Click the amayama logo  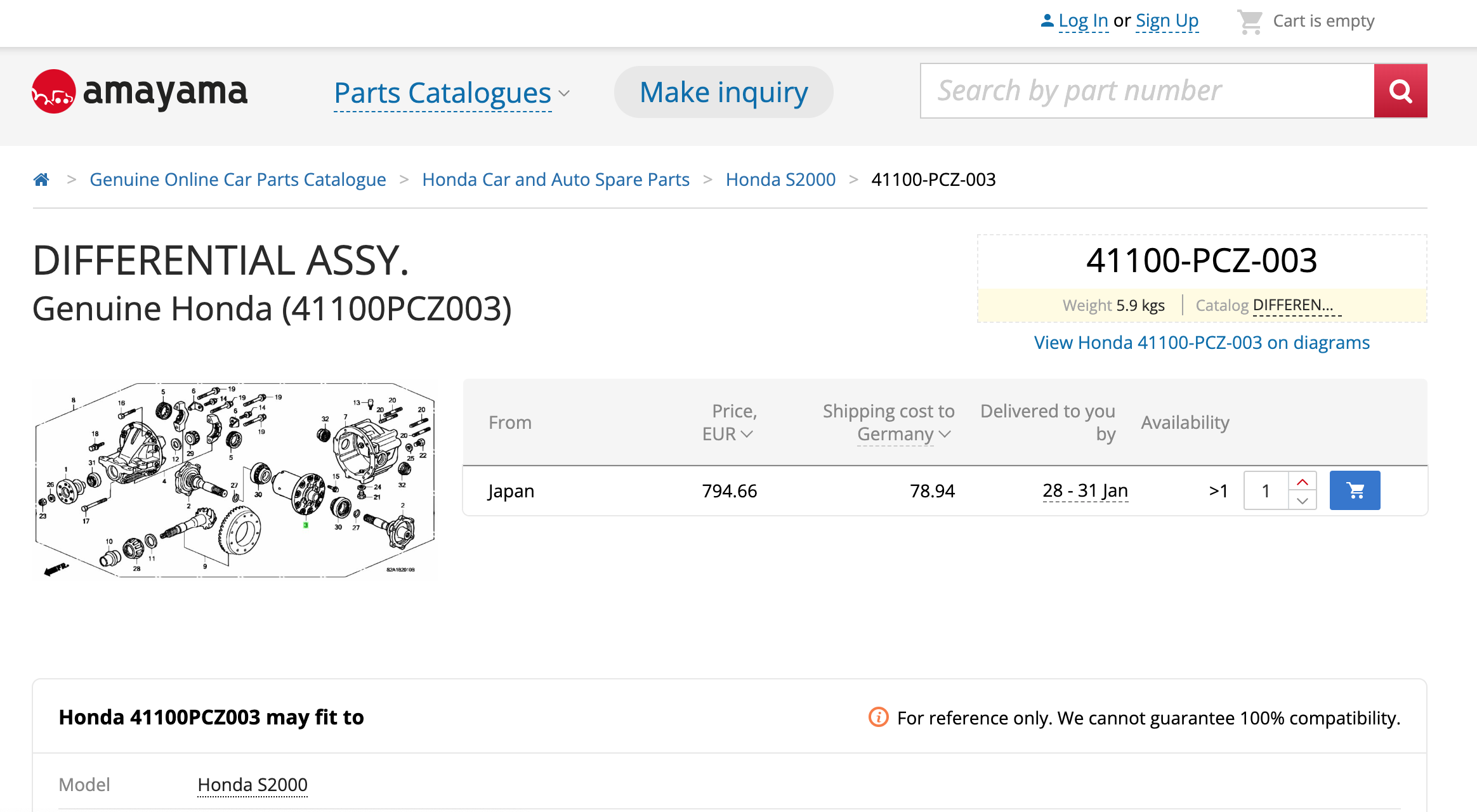pyautogui.click(x=140, y=92)
